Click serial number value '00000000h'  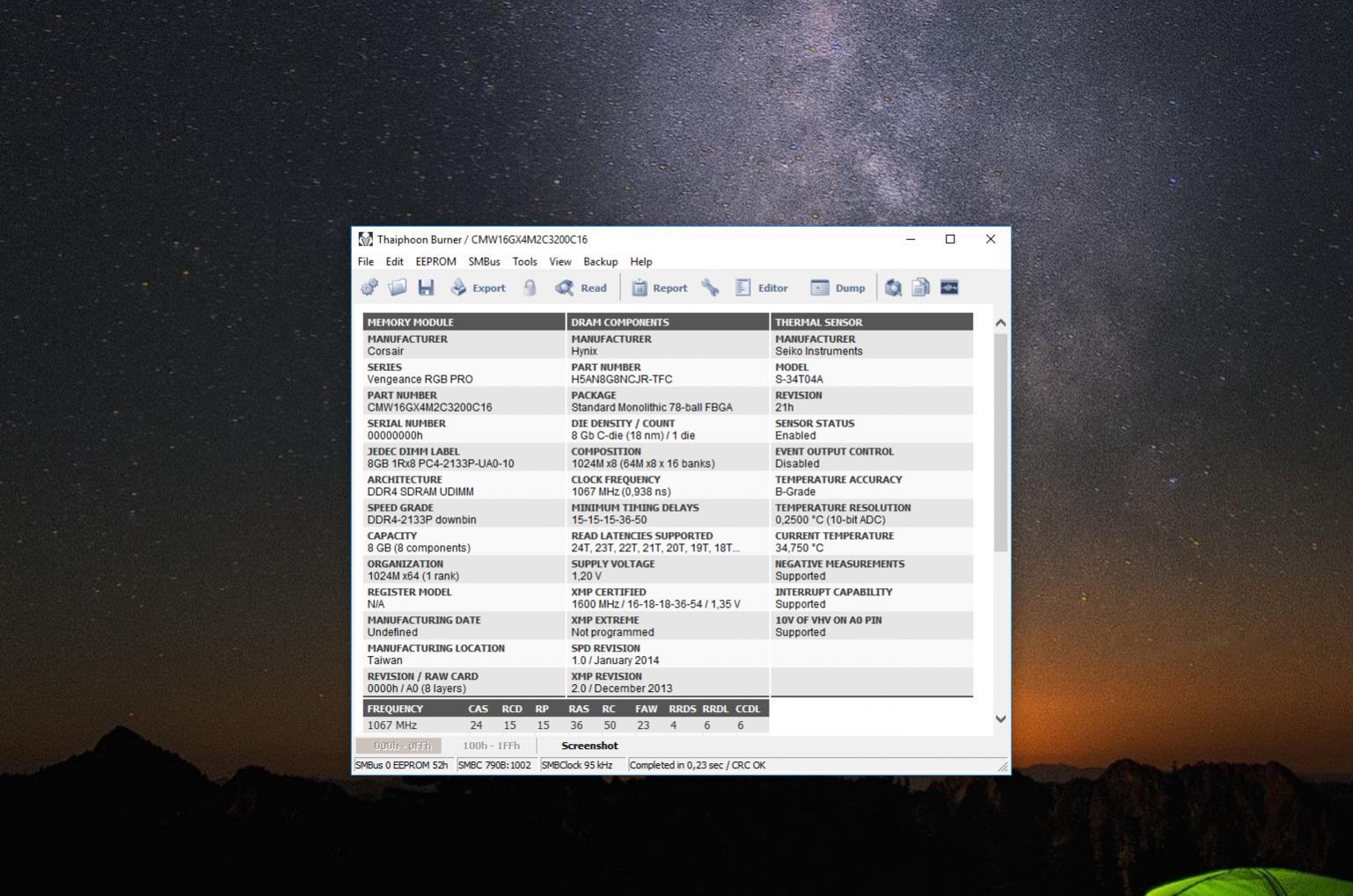click(x=395, y=435)
